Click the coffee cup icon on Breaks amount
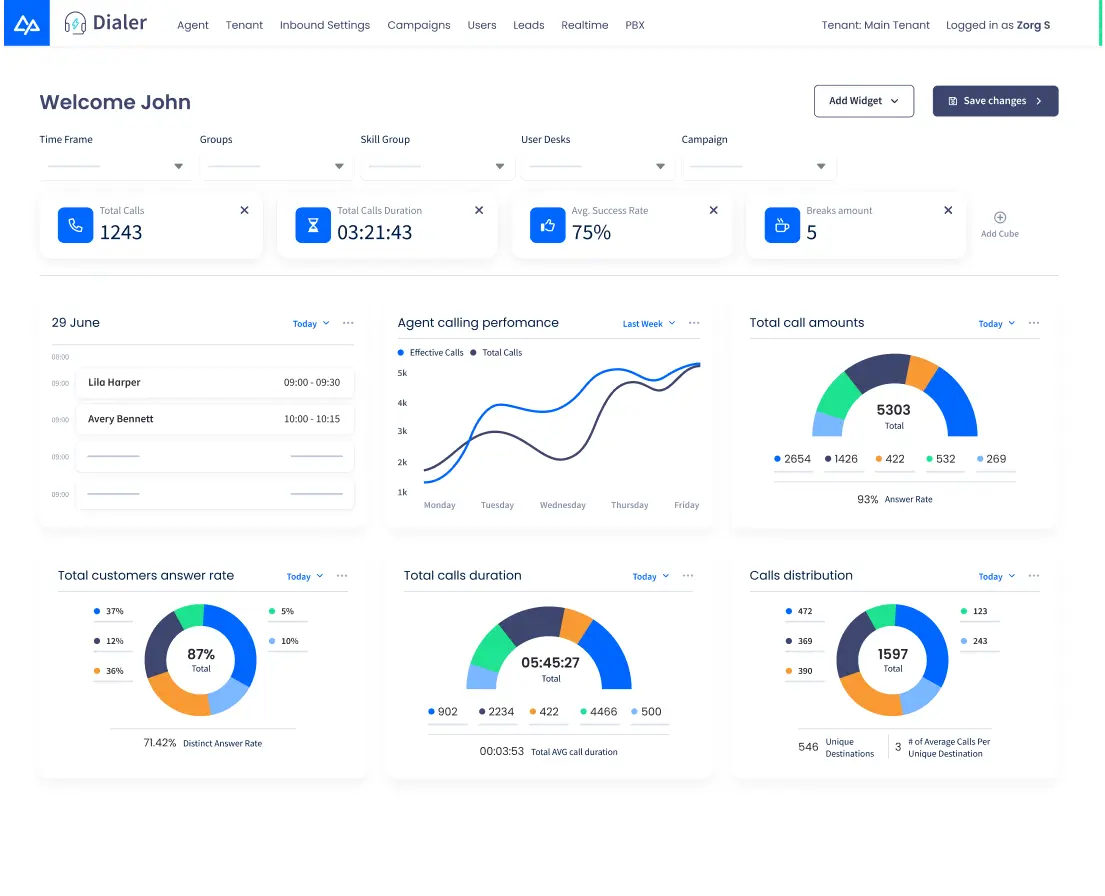 [x=782, y=225]
